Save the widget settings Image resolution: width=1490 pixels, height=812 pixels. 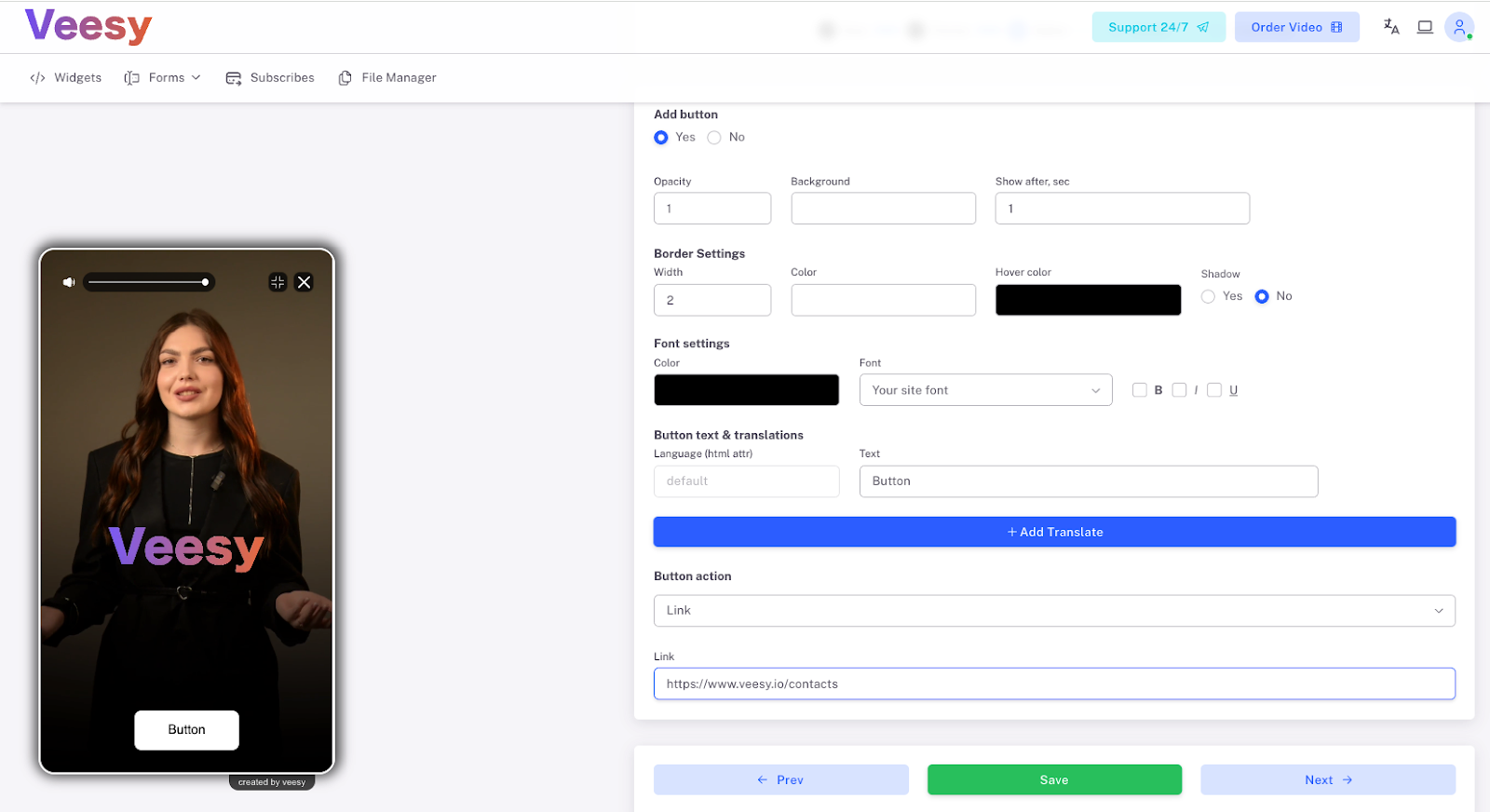(1054, 779)
